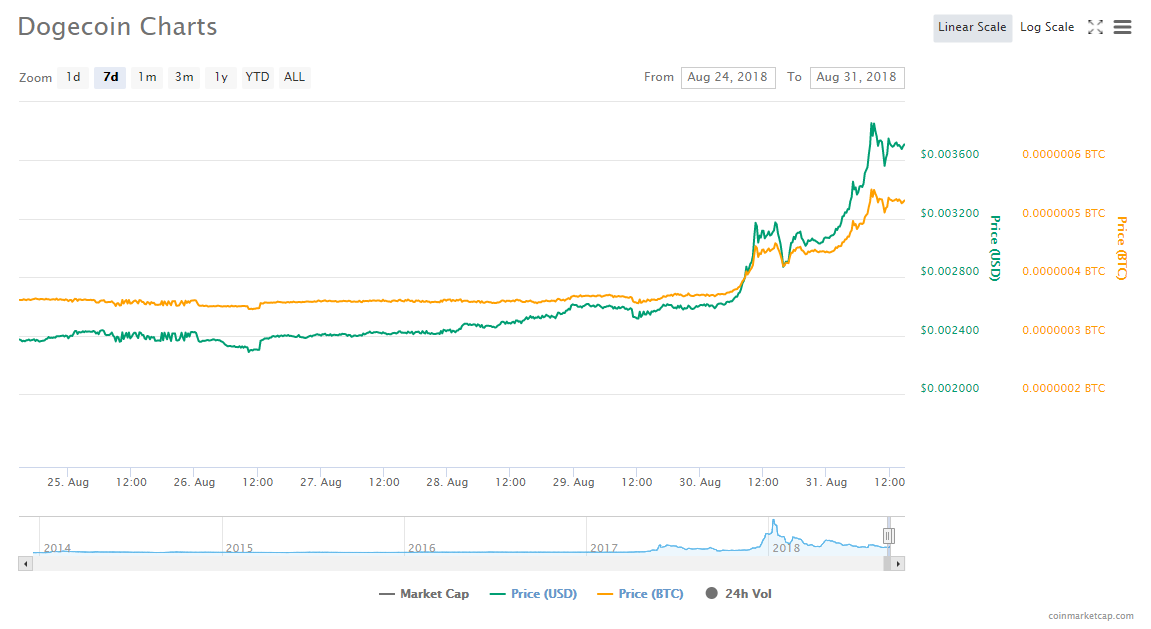Image resolution: width=1151 pixels, height=629 pixels.
Task: Open the chart hamburger menu
Action: point(1122,27)
